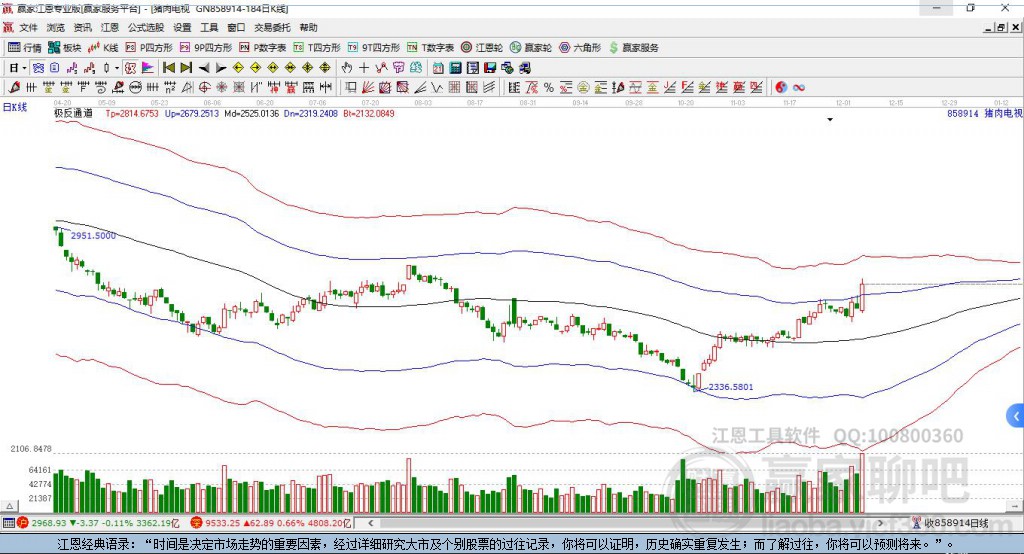Open the 文件 menu
Image resolution: width=1024 pixels, height=554 pixels.
(28, 27)
